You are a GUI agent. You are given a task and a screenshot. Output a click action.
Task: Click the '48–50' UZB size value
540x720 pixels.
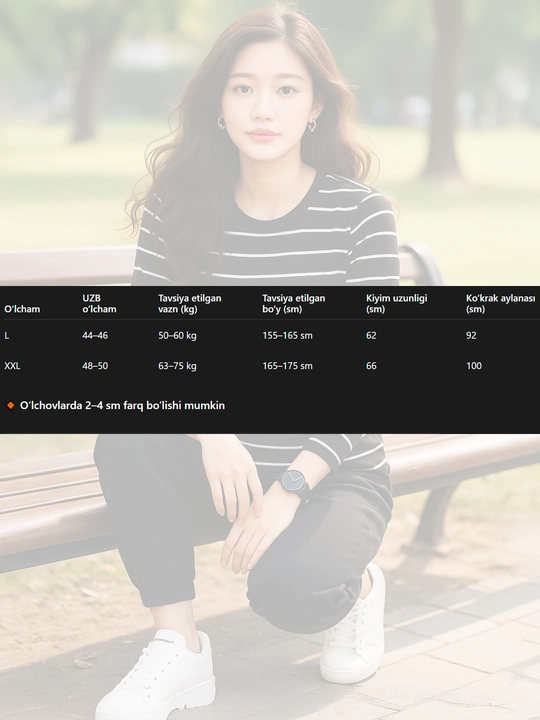[x=95, y=366]
